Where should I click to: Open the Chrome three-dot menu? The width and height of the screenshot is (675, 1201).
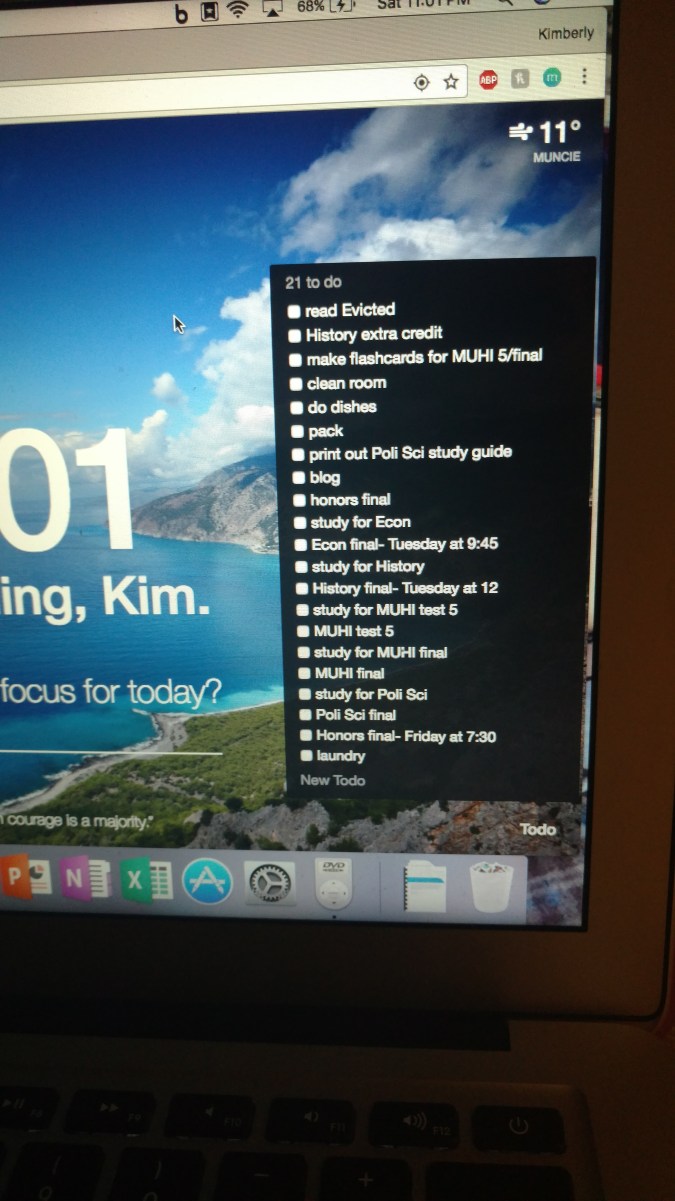tap(584, 77)
